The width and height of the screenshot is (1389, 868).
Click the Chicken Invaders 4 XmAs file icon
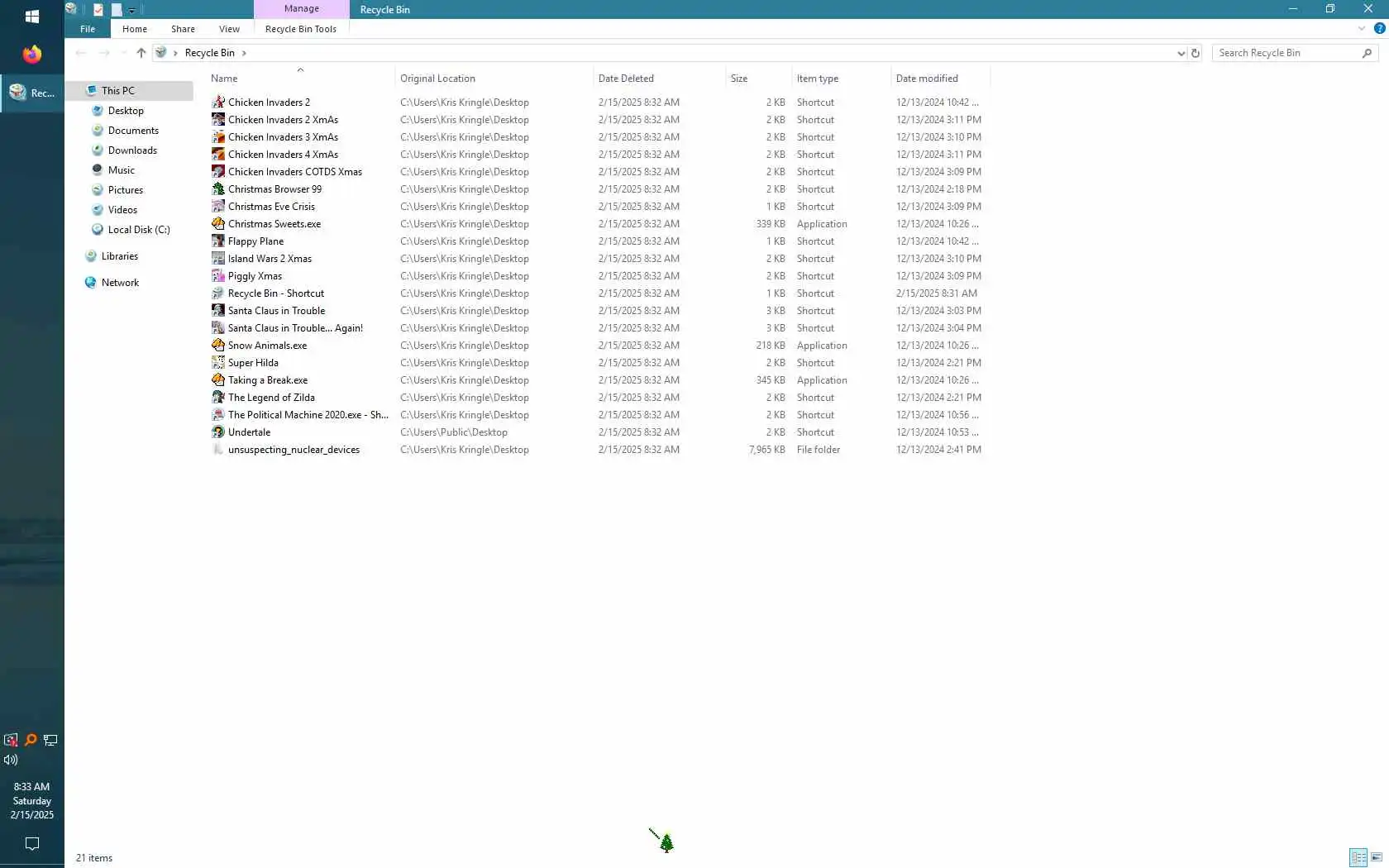click(218, 155)
